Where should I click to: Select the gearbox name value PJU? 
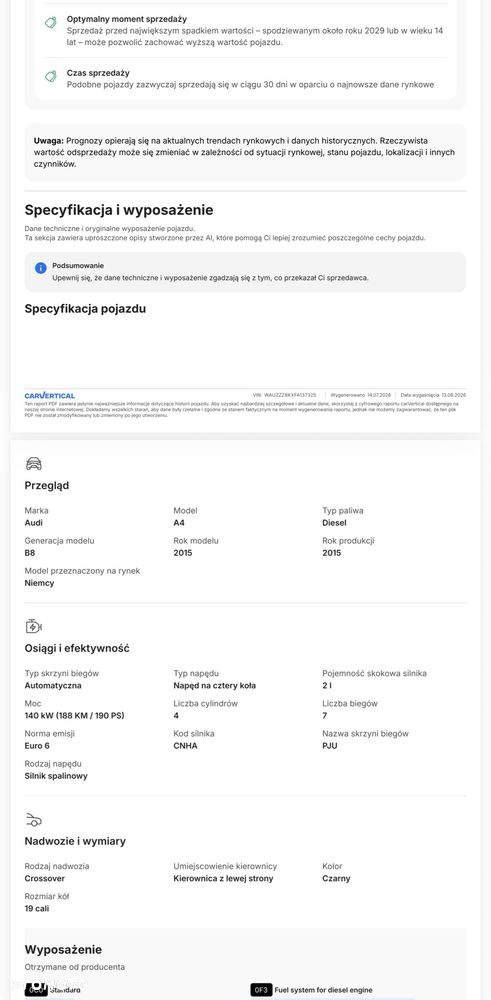coord(330,746)
